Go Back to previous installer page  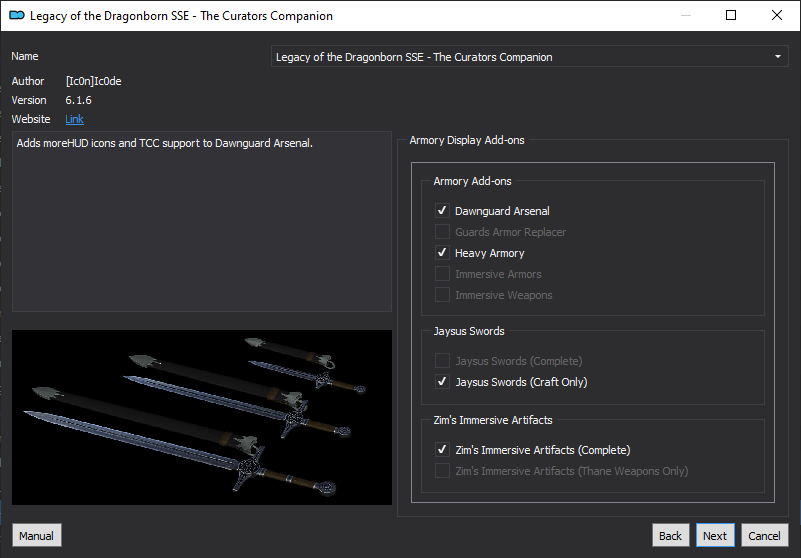pos(670,536)
